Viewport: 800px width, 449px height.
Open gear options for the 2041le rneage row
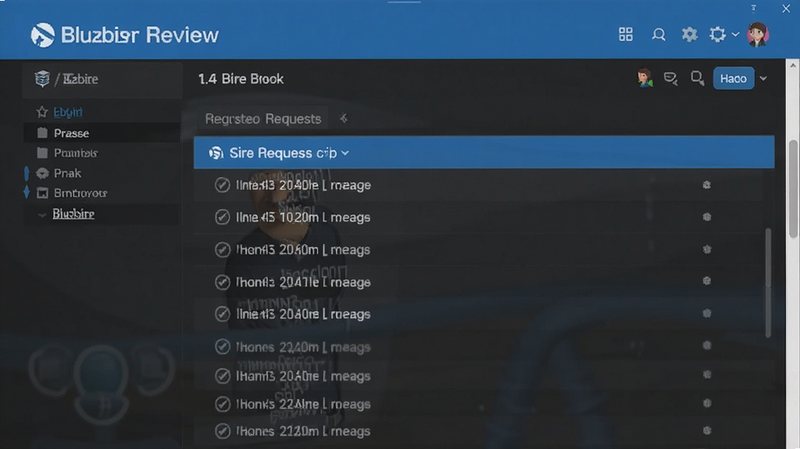tap(707, 281)
